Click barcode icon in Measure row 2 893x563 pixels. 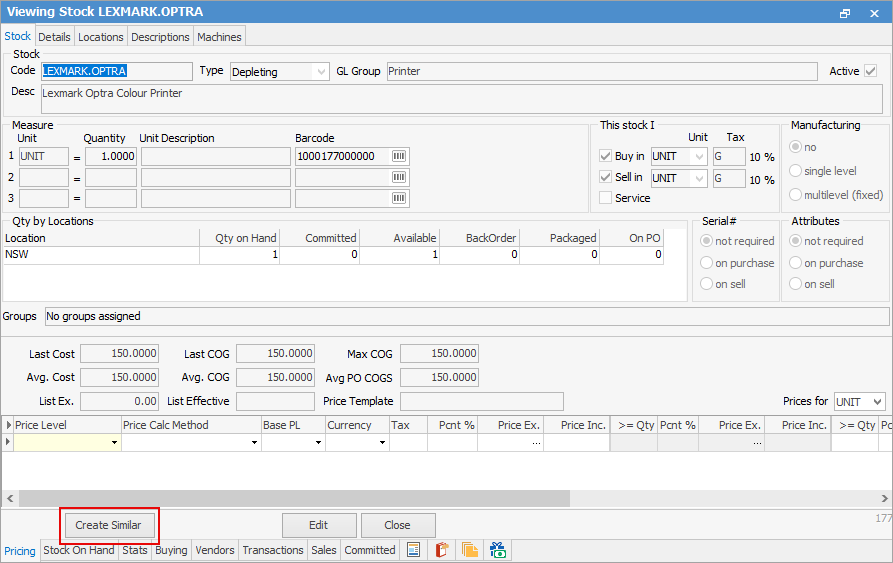click(x=399, y=177)
